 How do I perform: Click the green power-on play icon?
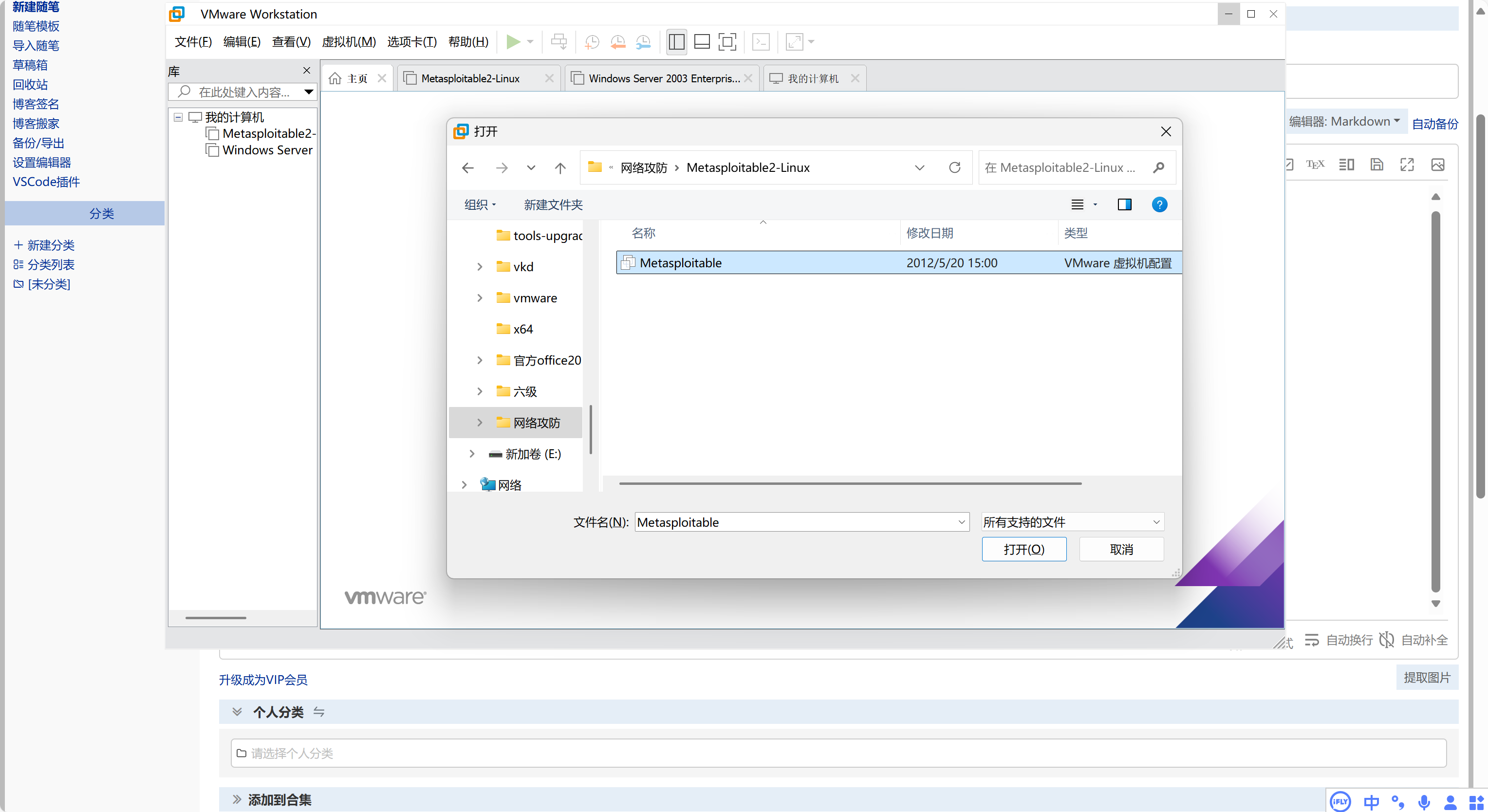click(512, 41)
